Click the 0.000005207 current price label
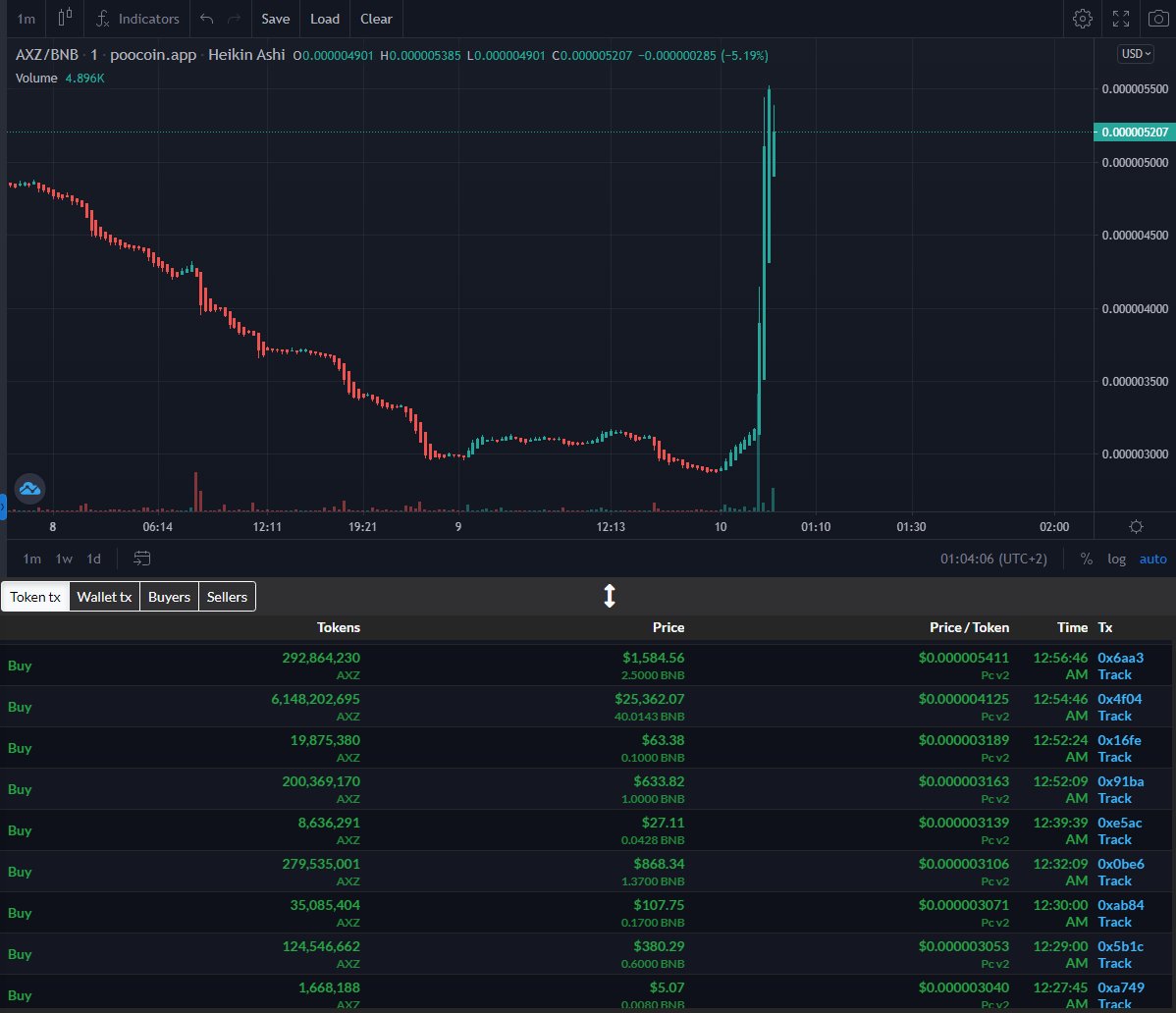This screenshot has height=1013, width=1176. coord(1134,132)
